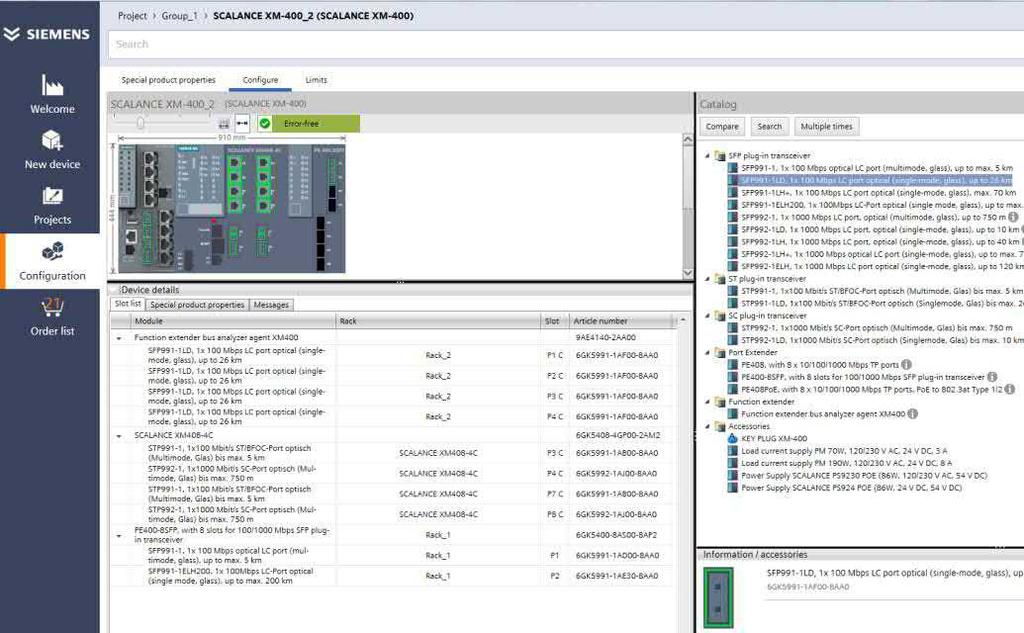Click the device view scrollbar down arrow
Viewport: 1024px width, 633px height.
[x=688, y=272]
